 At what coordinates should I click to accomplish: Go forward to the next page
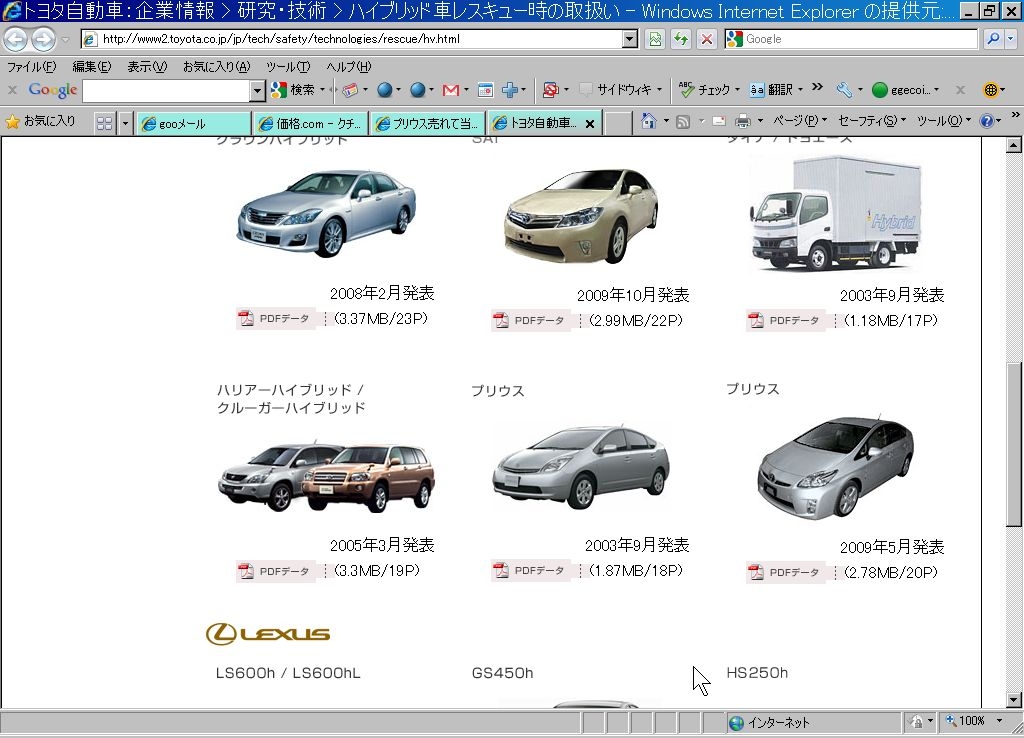44,39
